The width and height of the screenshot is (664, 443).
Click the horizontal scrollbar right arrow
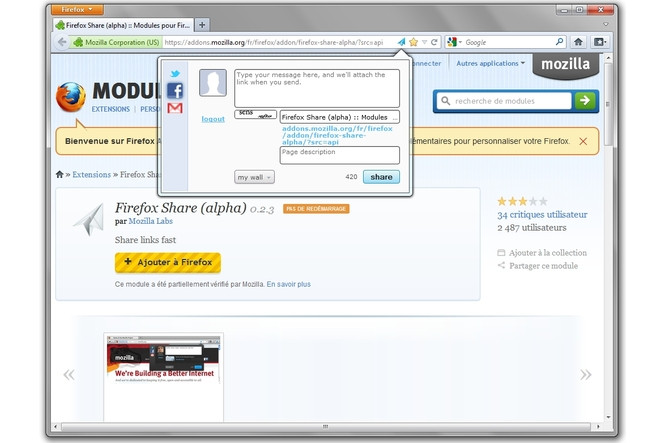click(598, 426)
